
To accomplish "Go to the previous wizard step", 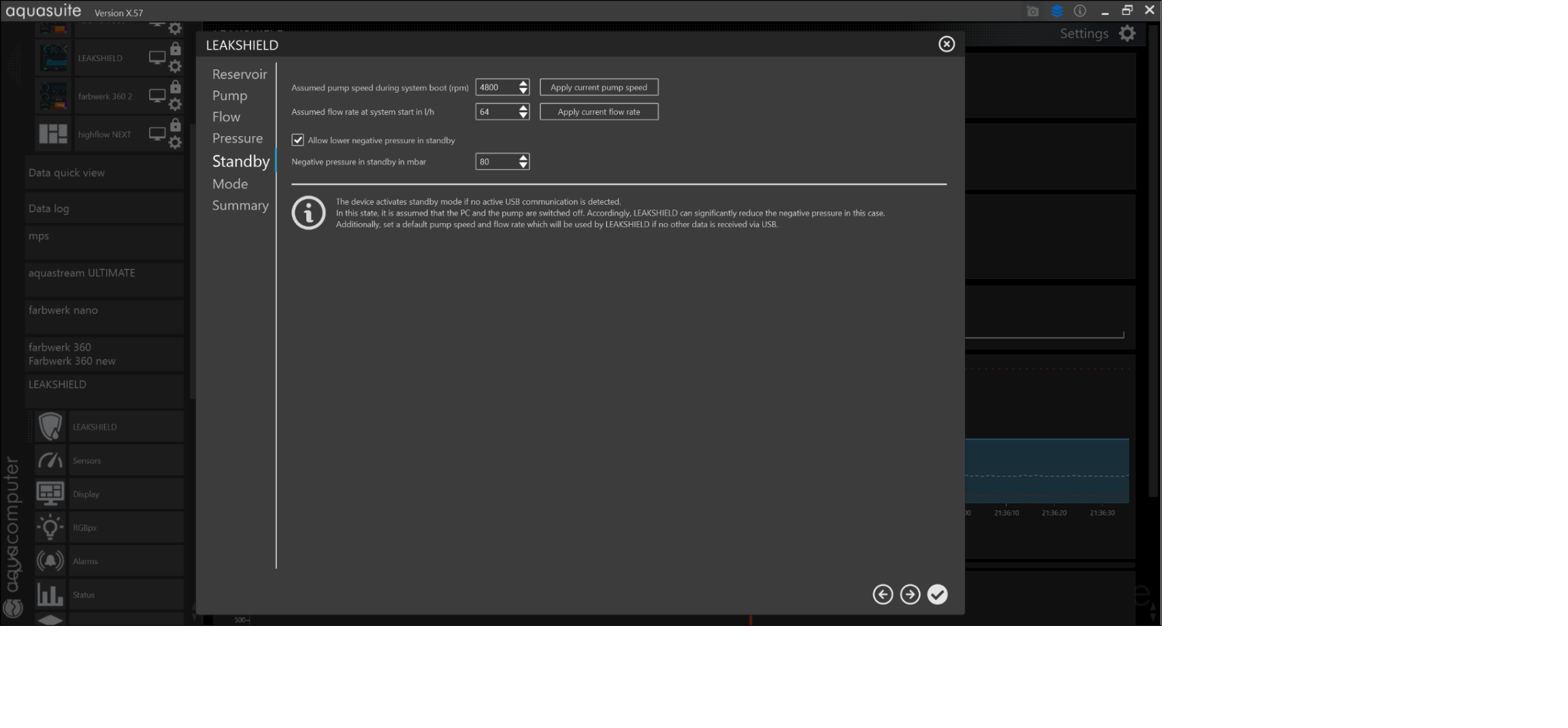I will click(883, 595).
